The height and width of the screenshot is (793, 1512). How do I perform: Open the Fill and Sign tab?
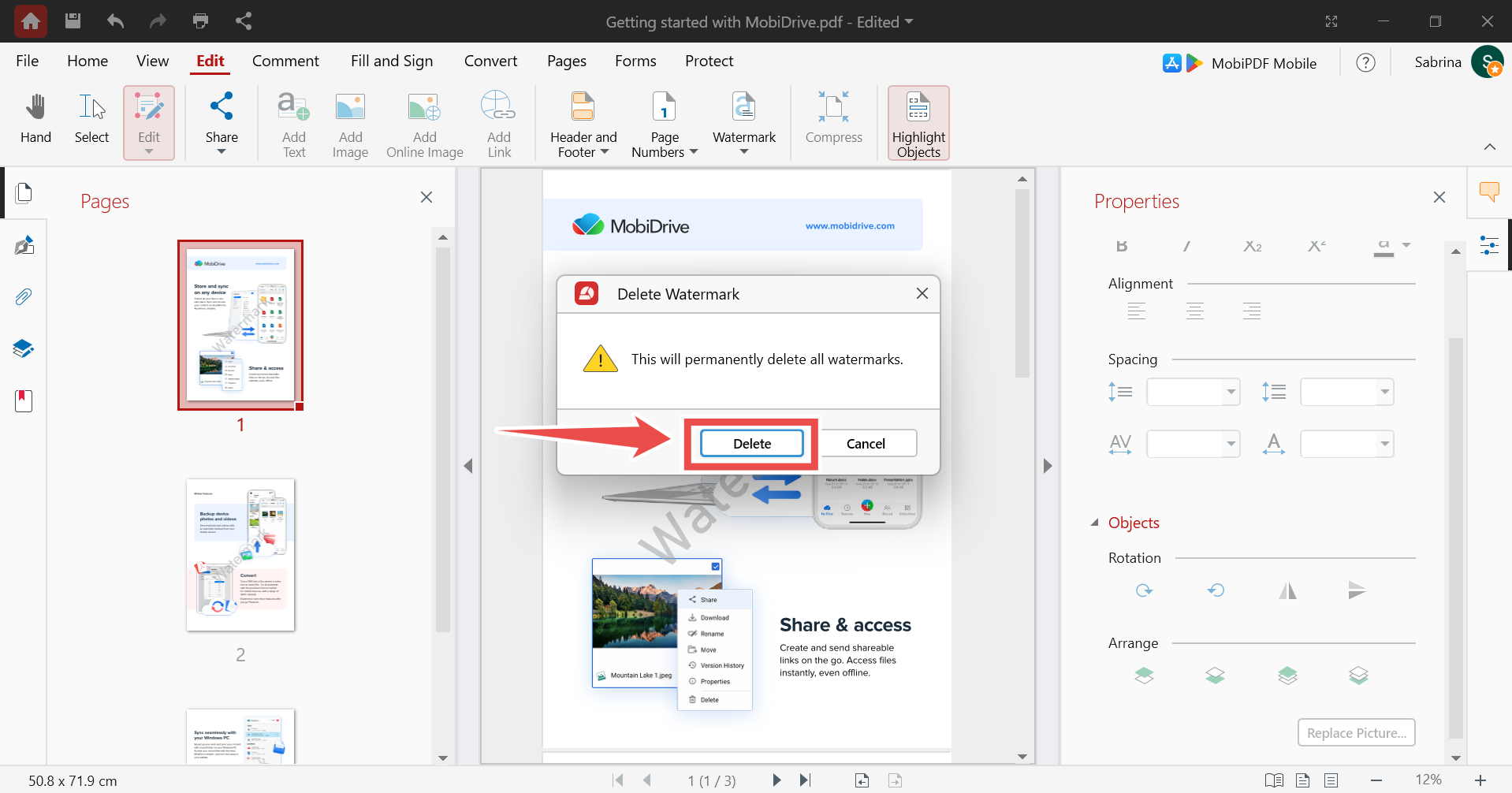coord(392,61)
